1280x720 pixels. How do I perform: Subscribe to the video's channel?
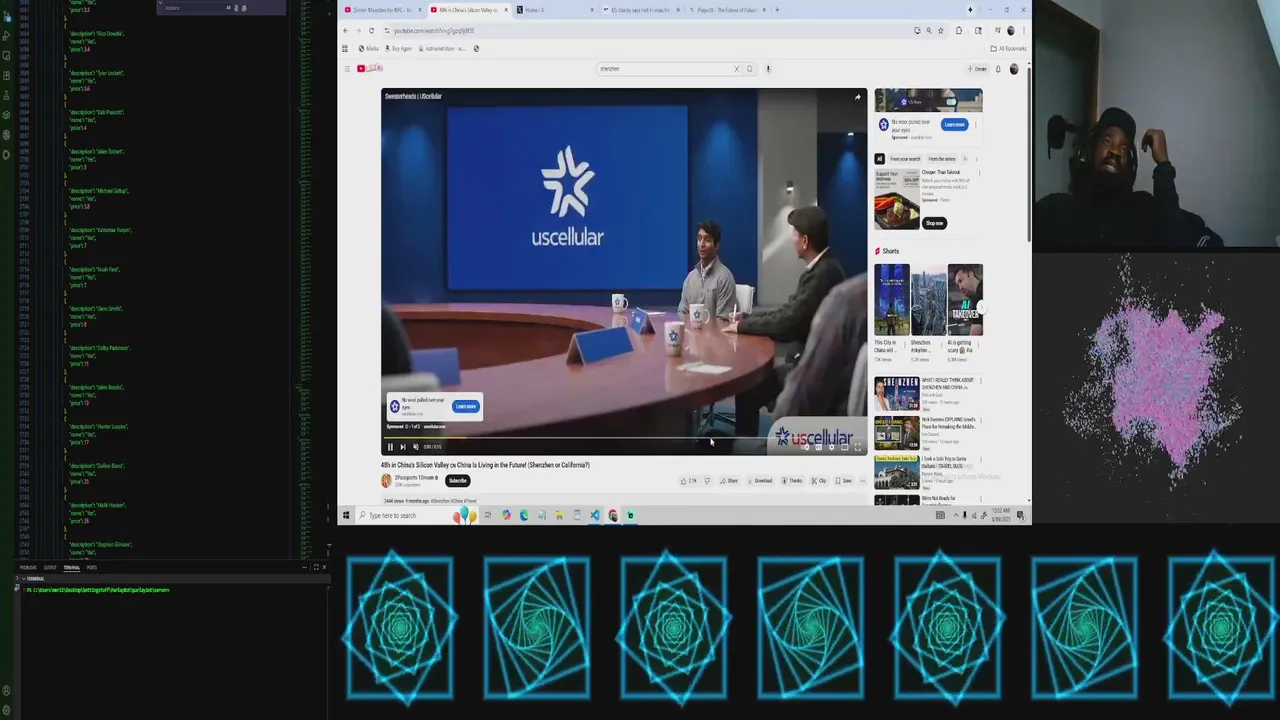(458, 480)
